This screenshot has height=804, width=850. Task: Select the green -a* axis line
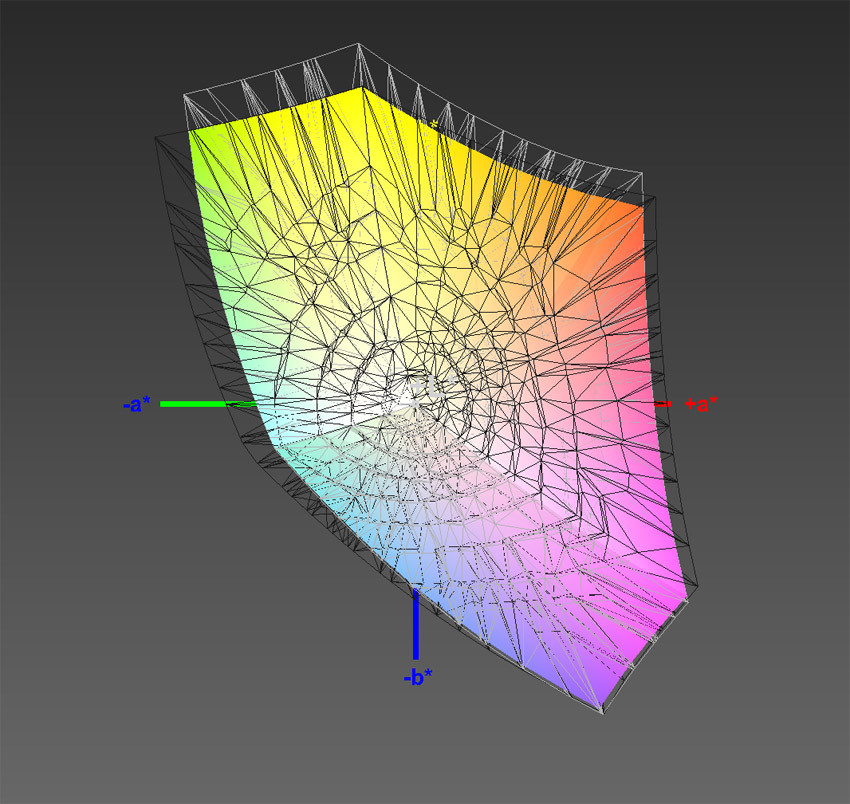[200, 404]
